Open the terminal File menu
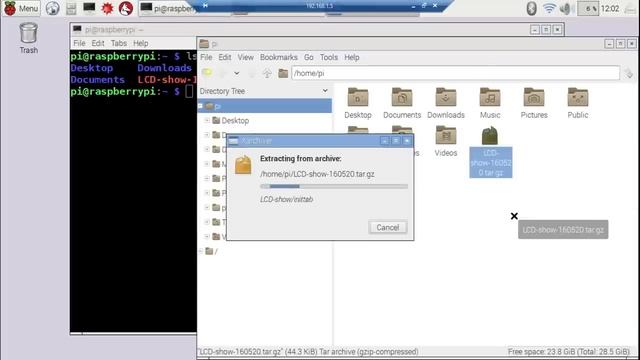Screen dimensions: 640x360 pyautogui.click(x=79, y=43)
